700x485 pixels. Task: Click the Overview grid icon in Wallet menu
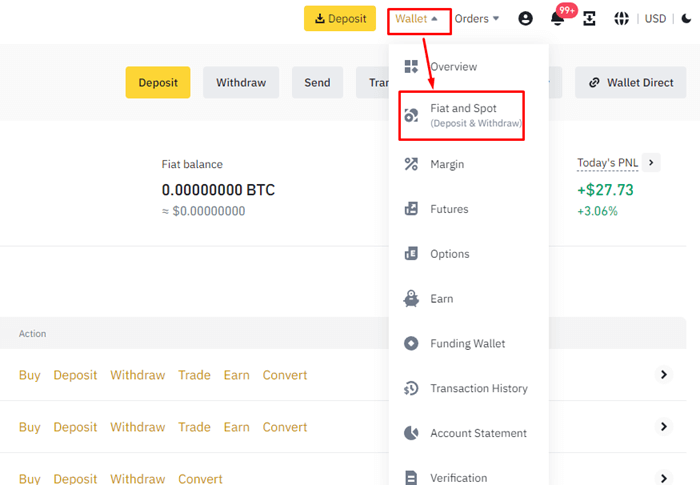tap(411, 67)
